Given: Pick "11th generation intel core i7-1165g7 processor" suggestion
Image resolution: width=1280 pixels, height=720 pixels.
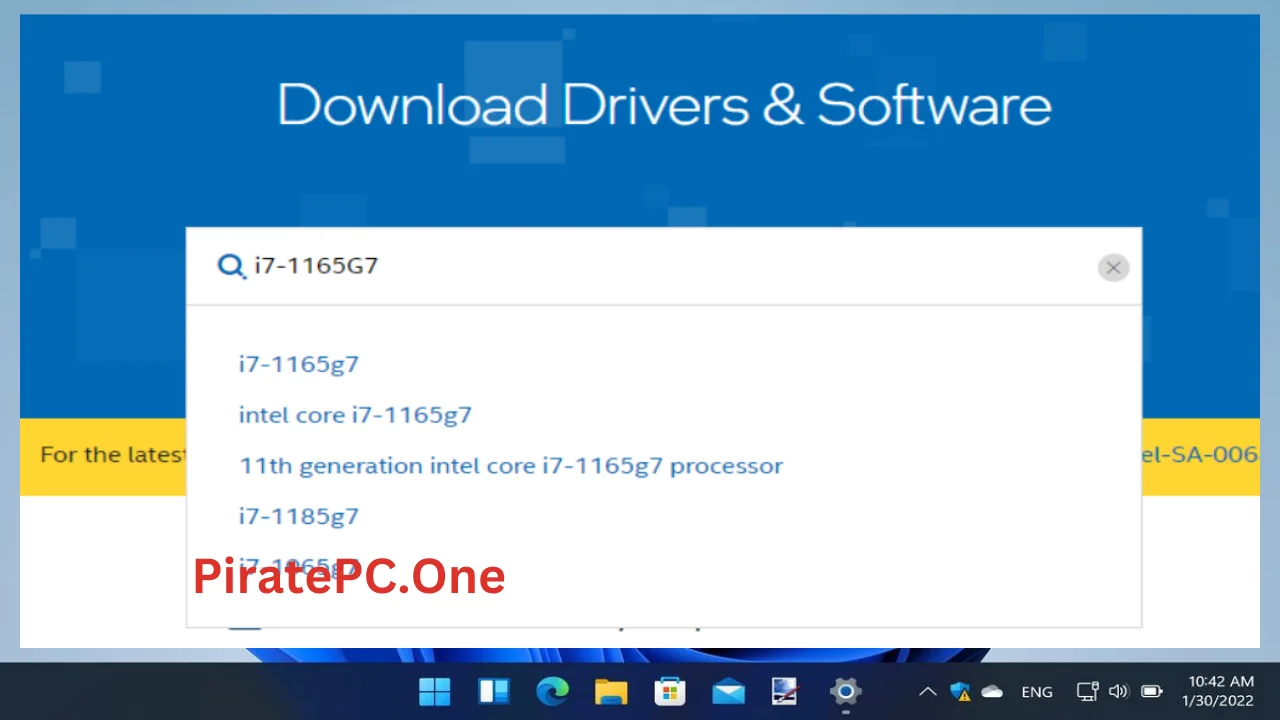Looking at the screenshot, I should 511,466.
